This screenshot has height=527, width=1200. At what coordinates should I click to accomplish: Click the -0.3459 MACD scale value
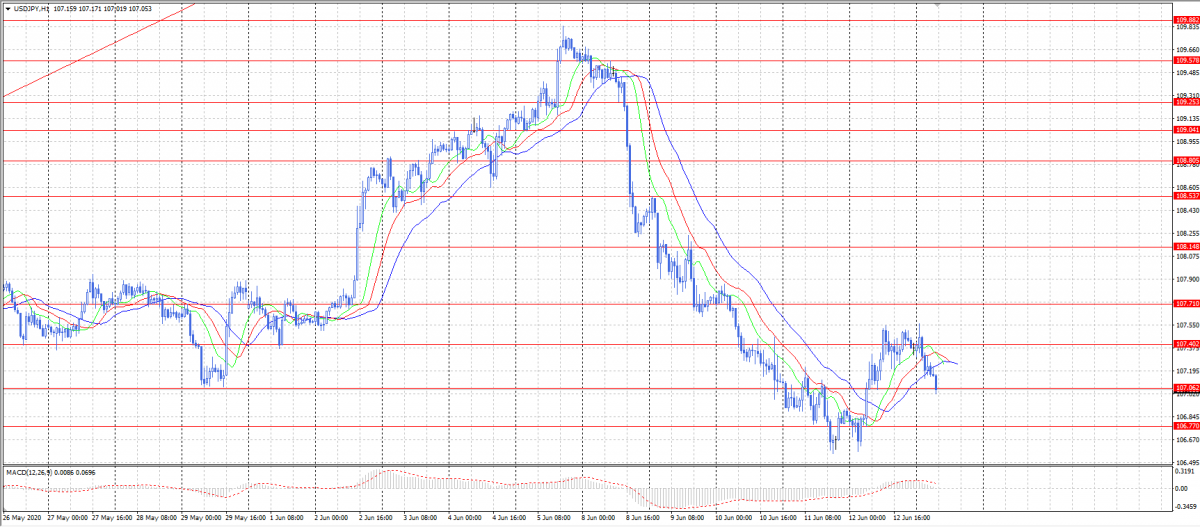click(1187, 506)
